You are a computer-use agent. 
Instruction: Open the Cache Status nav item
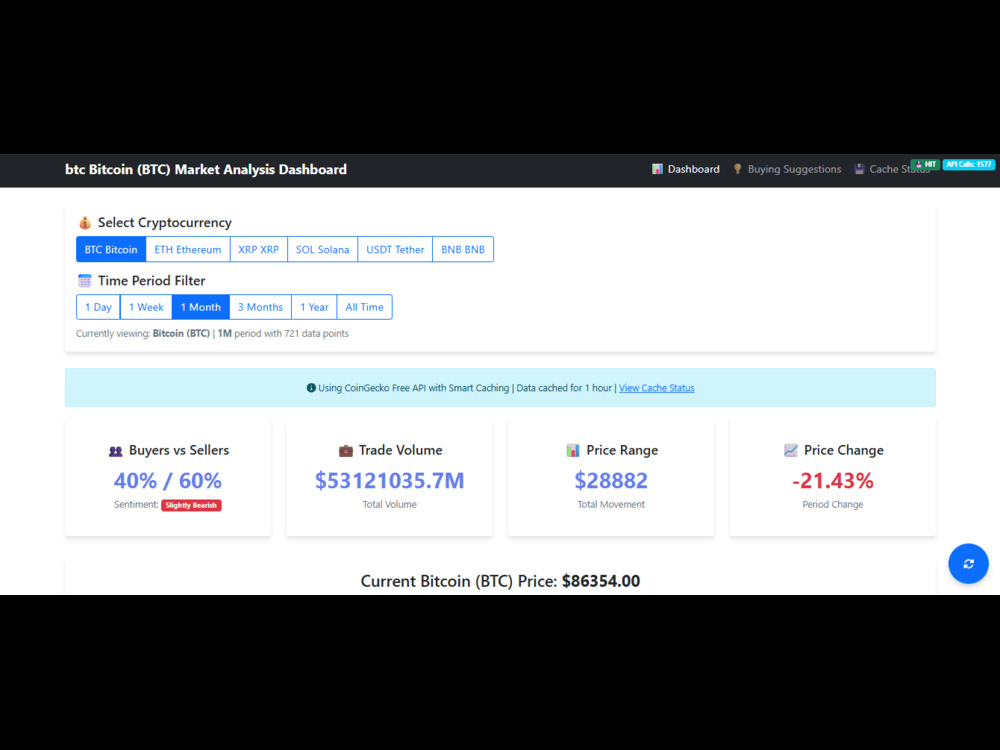[892, 169]
